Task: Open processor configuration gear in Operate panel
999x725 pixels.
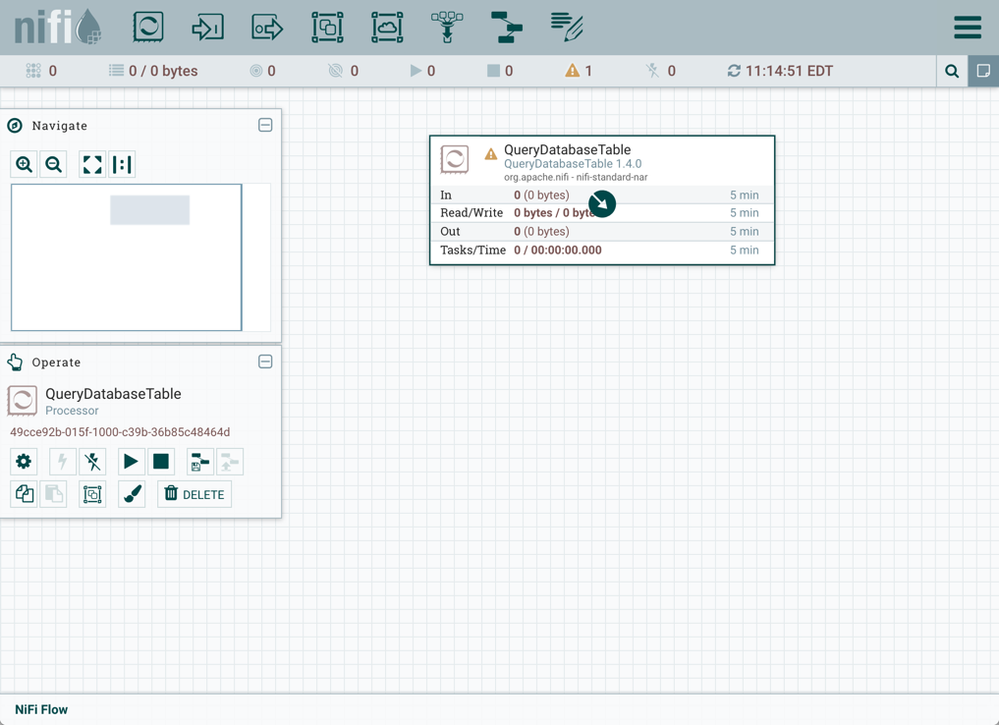Action: click(24, 462)
